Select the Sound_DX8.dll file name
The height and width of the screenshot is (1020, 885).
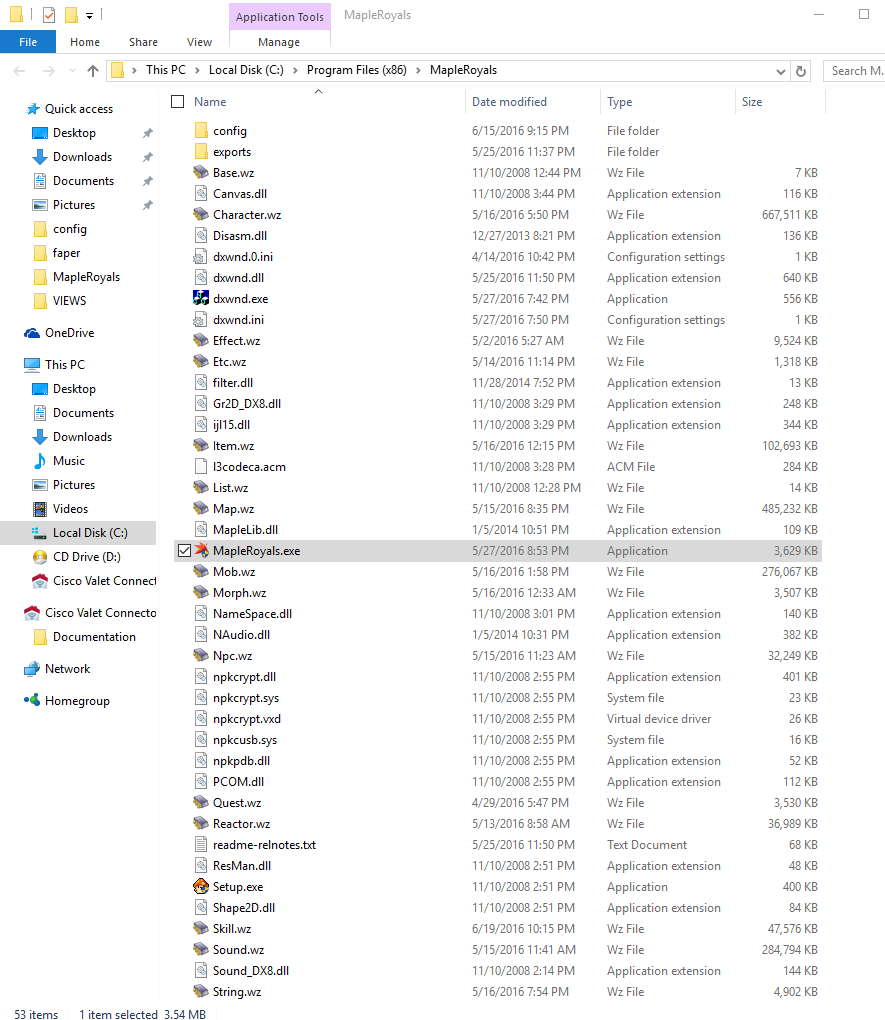click(x=251, y=971)
